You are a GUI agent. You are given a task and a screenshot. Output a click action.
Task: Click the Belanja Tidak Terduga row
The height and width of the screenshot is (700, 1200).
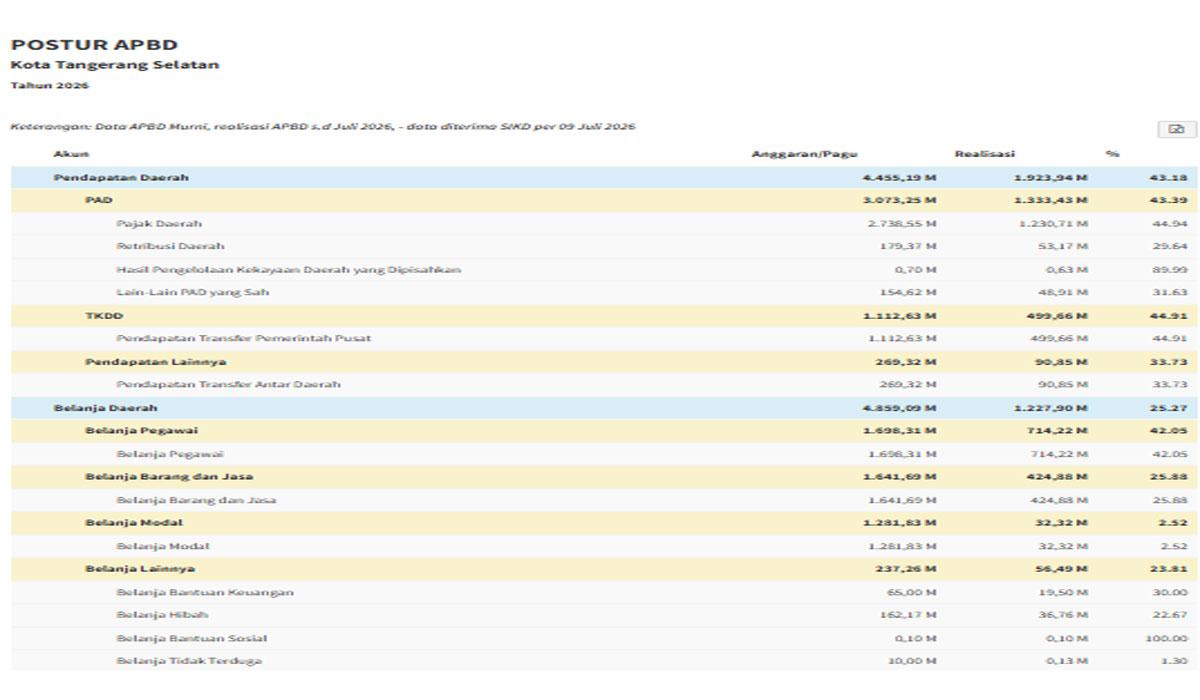(600, 661)
